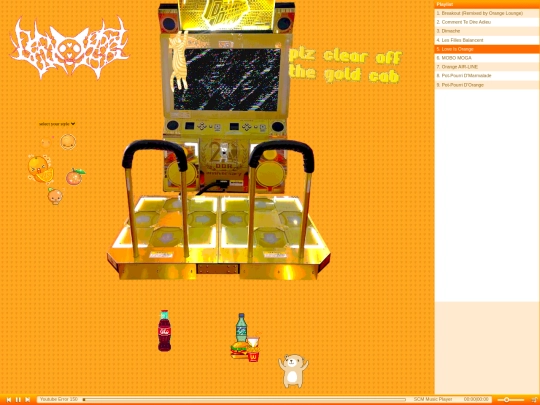Viewport: 540px width, 405px height.
Task: Click the song progress bar
Action: (244, 399)
